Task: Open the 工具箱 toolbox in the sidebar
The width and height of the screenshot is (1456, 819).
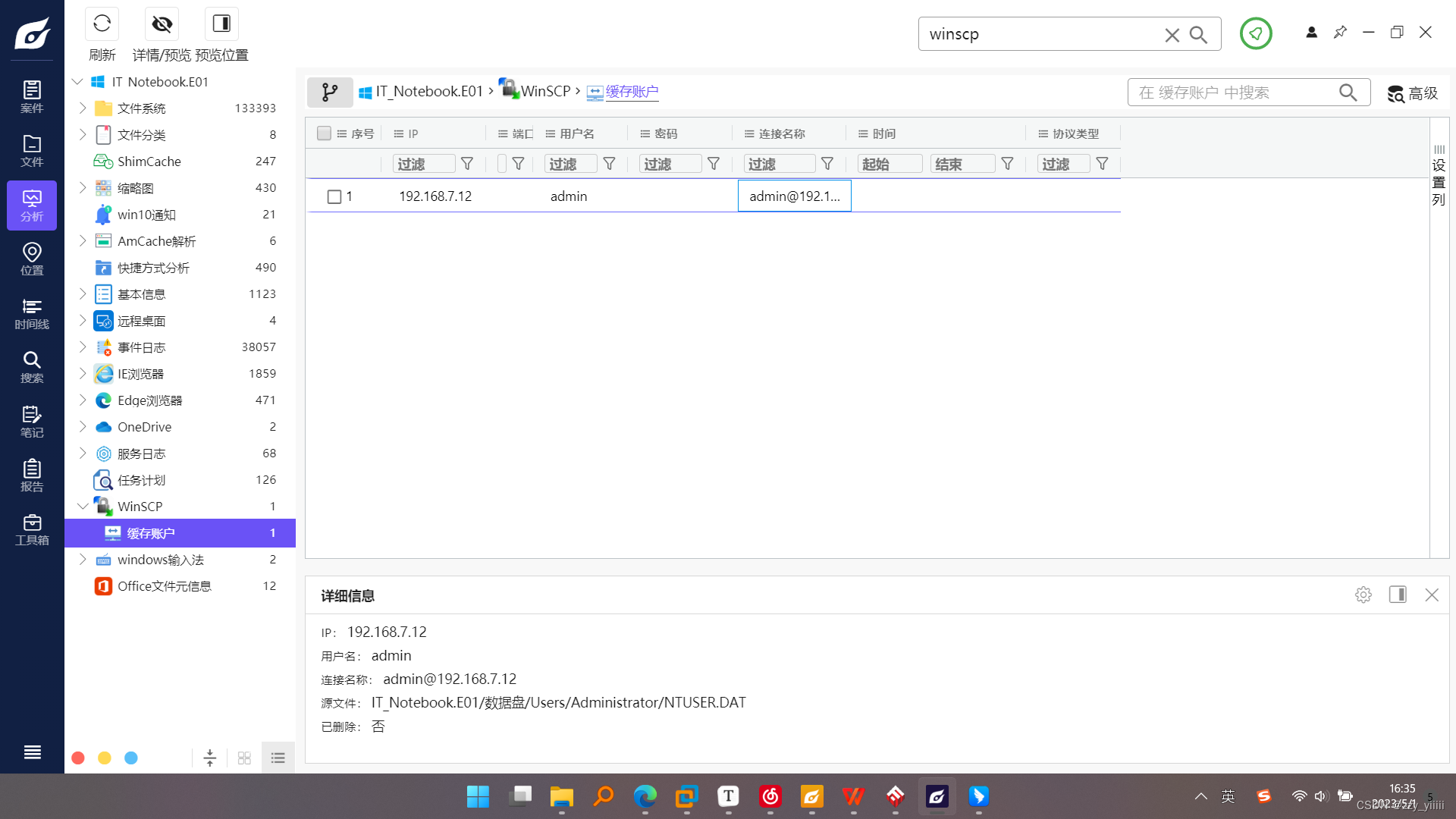Action: coord(32,529)
